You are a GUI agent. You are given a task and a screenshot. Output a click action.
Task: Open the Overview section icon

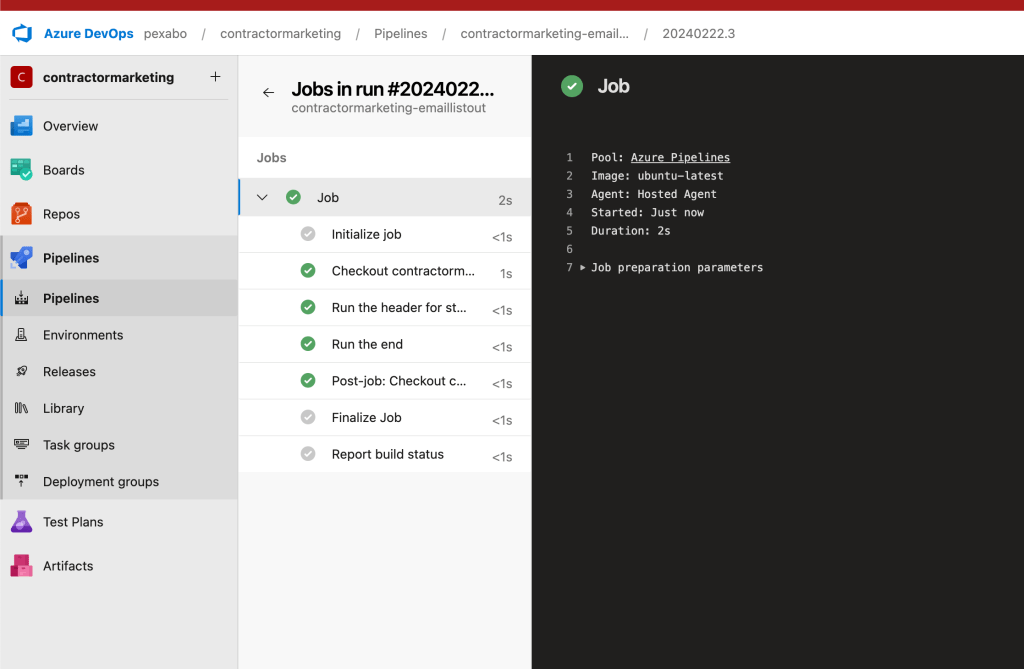[22, 125]
